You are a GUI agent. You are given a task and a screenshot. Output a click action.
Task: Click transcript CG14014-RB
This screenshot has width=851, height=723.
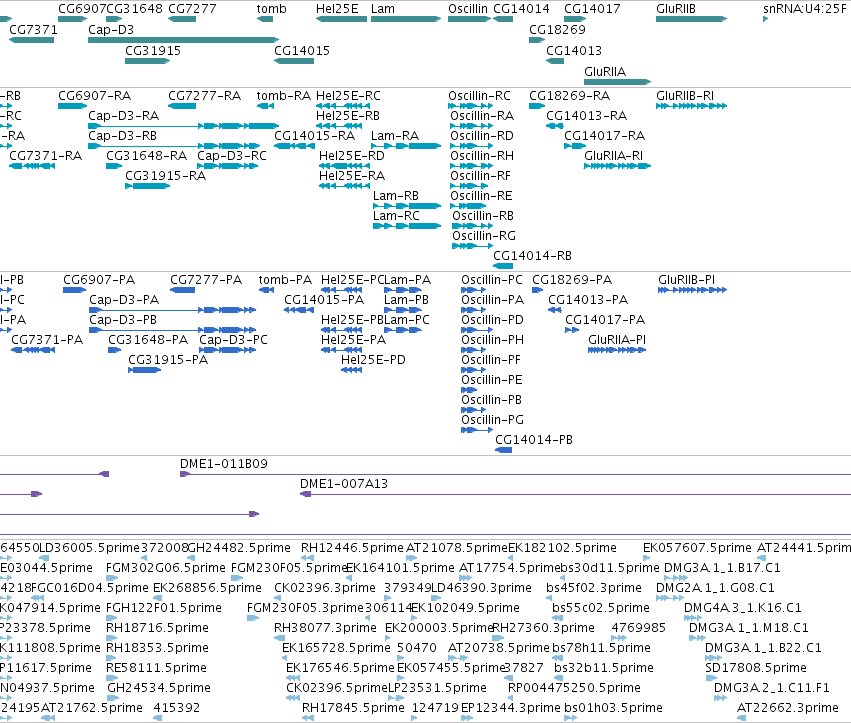coord(503,267)
